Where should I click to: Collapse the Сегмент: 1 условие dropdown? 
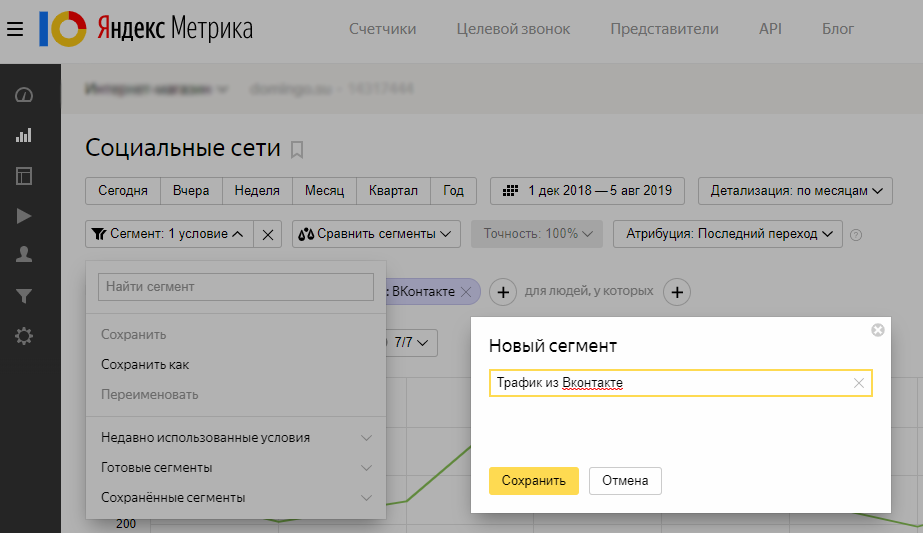[x=170, y=234]
